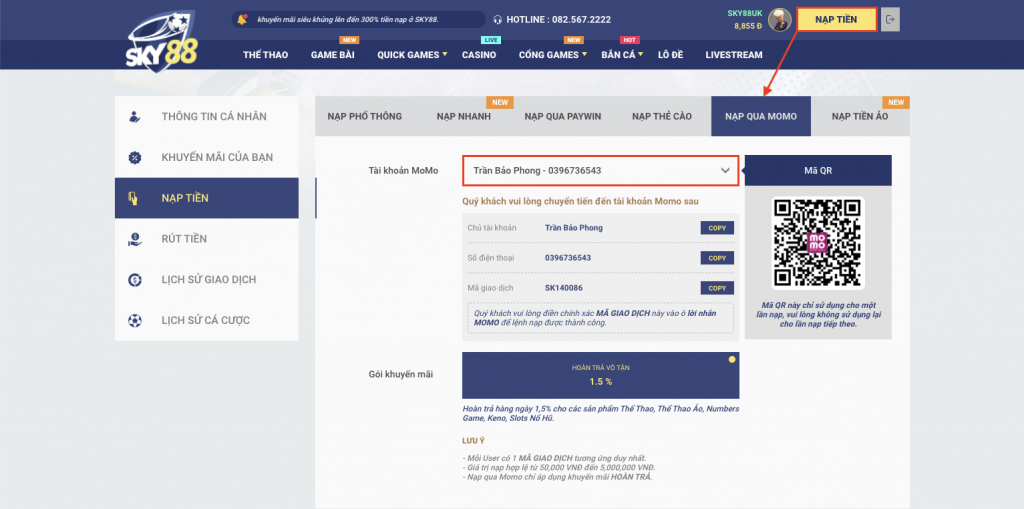This screenshot has width=1024, height=509.
Task: Switch to the Nạp tiền ảo tab
Action: [x=860, y=116]
